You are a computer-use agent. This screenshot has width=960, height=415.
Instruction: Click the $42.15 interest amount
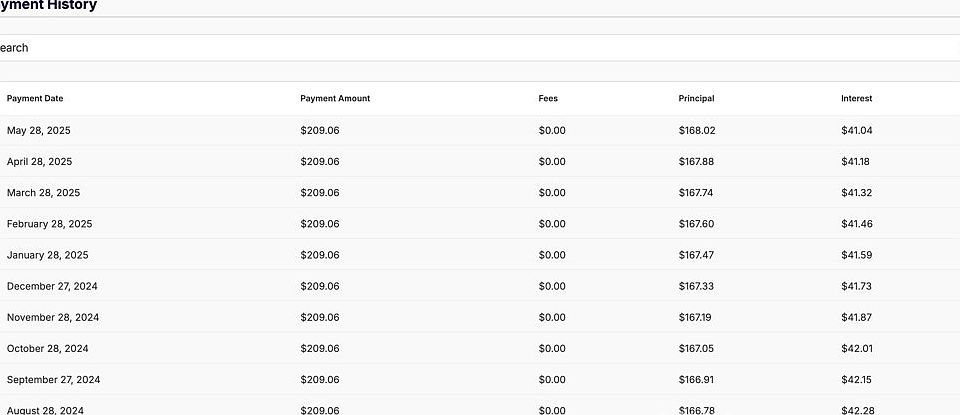pos(857,380)
